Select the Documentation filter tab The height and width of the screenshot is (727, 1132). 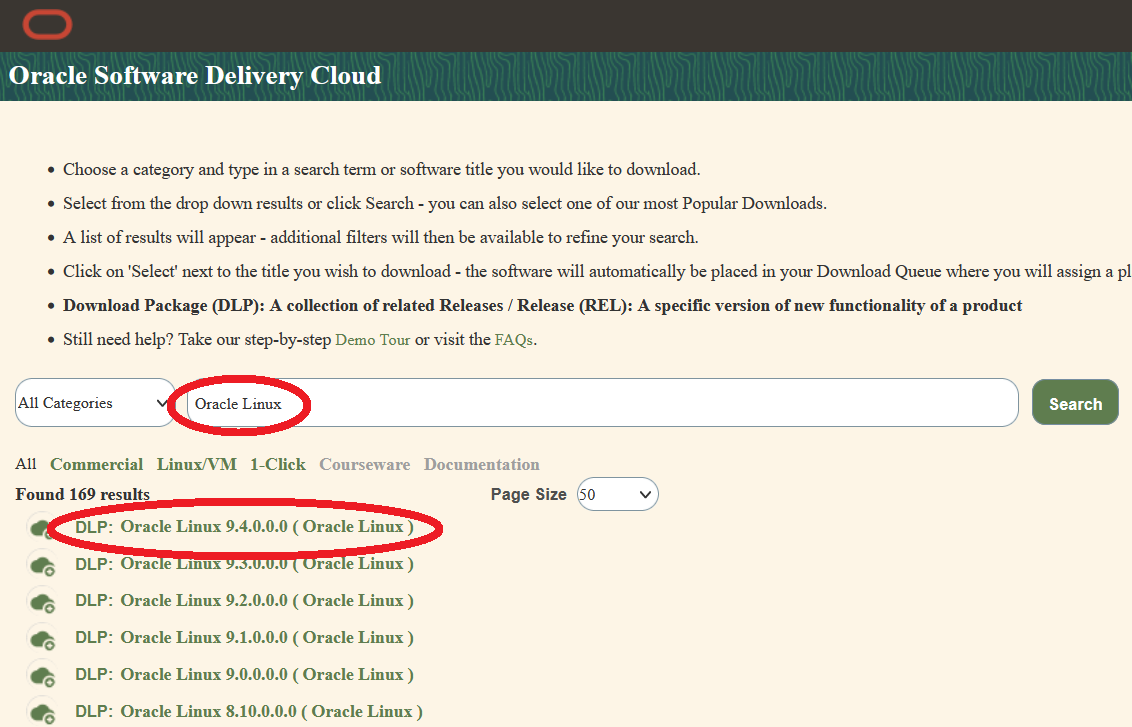coord(482,464)
